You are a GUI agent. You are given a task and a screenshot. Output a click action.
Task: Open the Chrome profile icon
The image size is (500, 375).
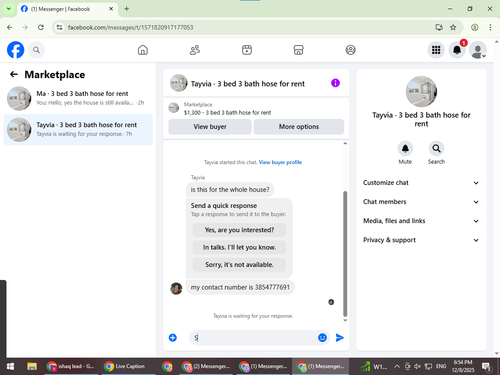[475, 27]
